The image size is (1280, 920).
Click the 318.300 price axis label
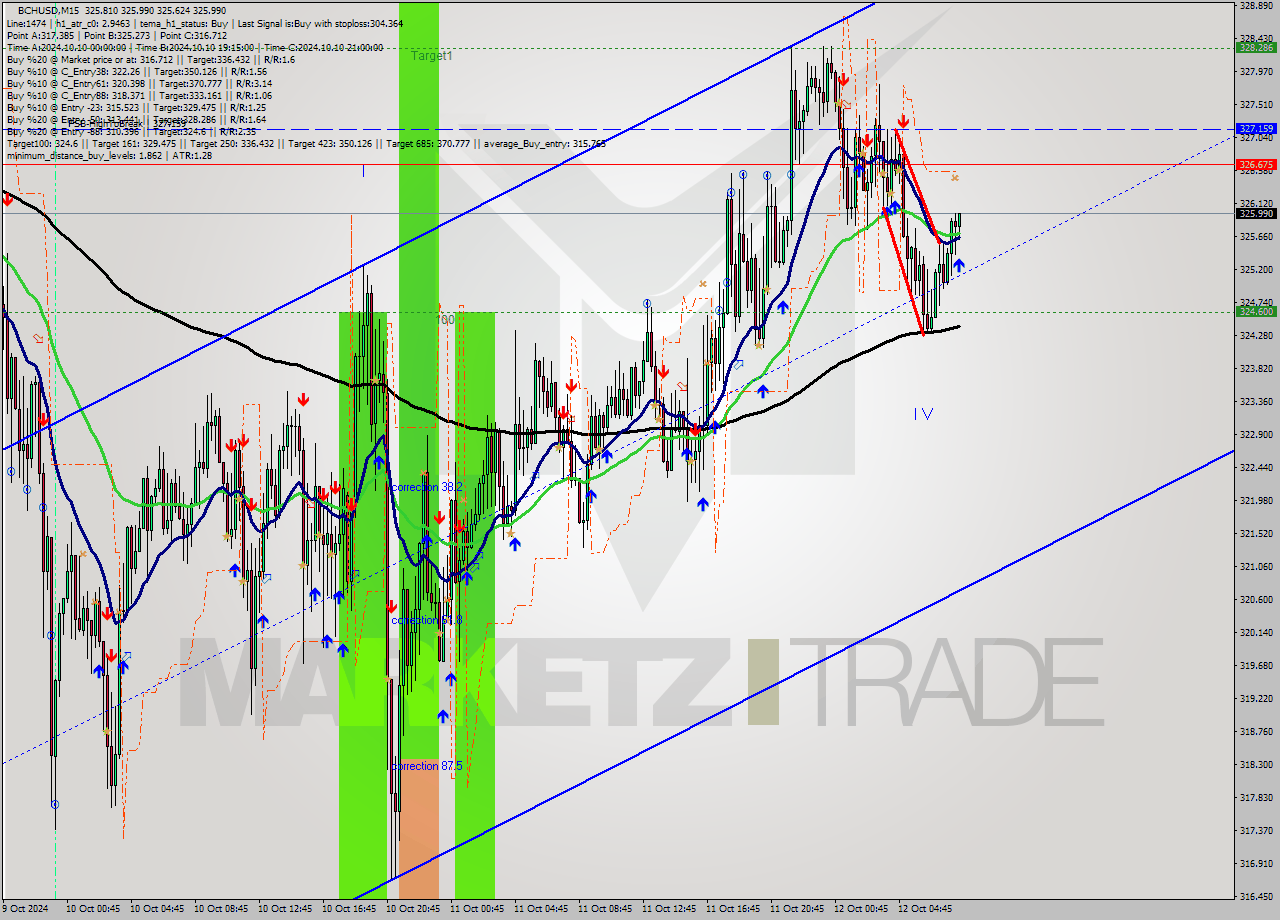pos(1256,765)
